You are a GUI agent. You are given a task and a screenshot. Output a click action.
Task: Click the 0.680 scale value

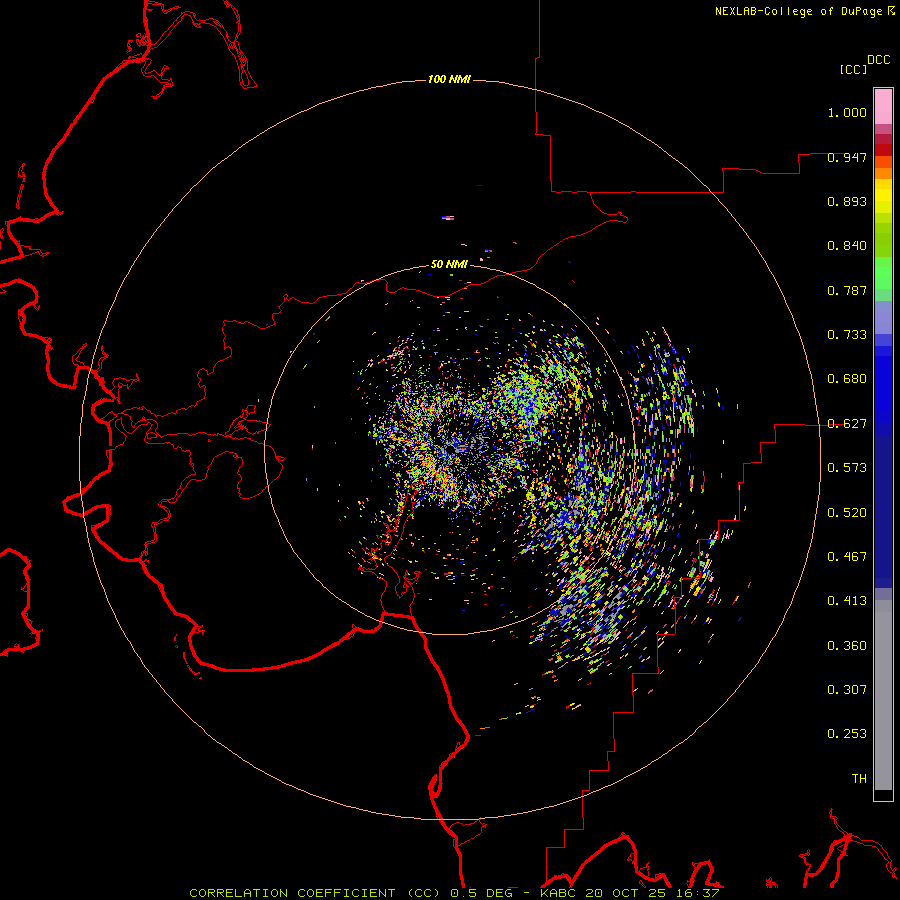847,379
